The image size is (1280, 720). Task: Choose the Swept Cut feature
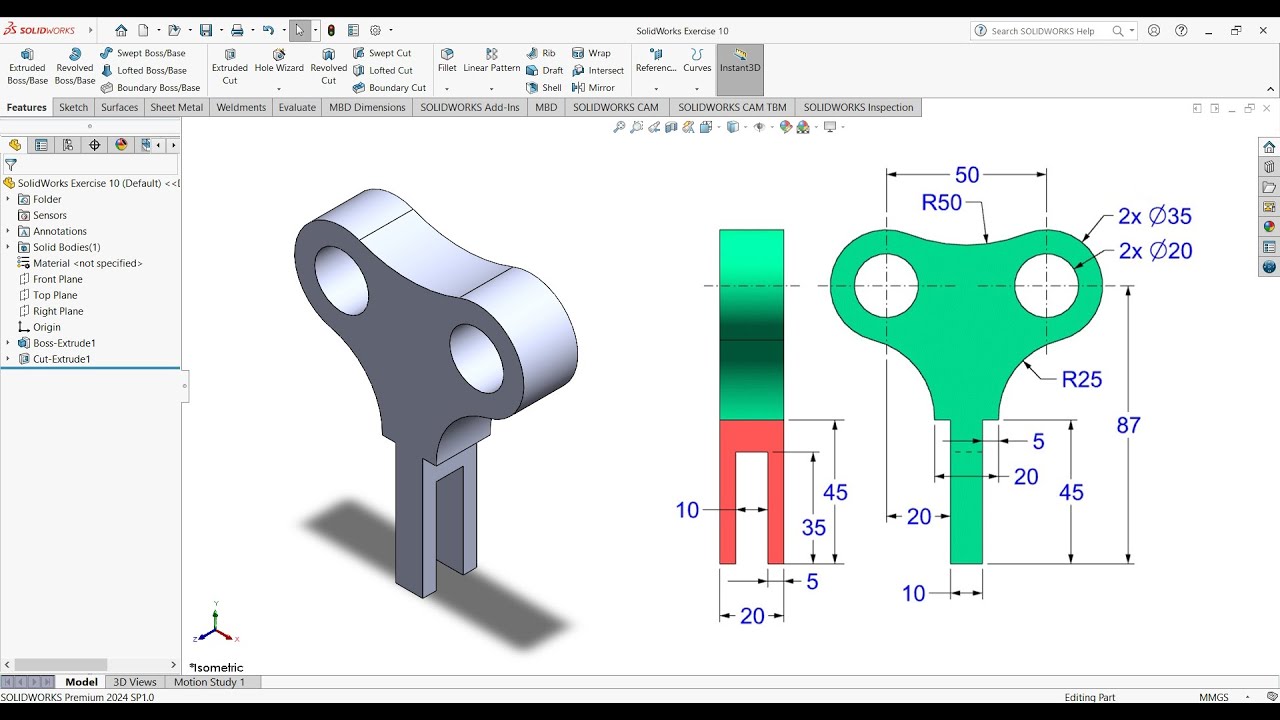pos(382,53)
